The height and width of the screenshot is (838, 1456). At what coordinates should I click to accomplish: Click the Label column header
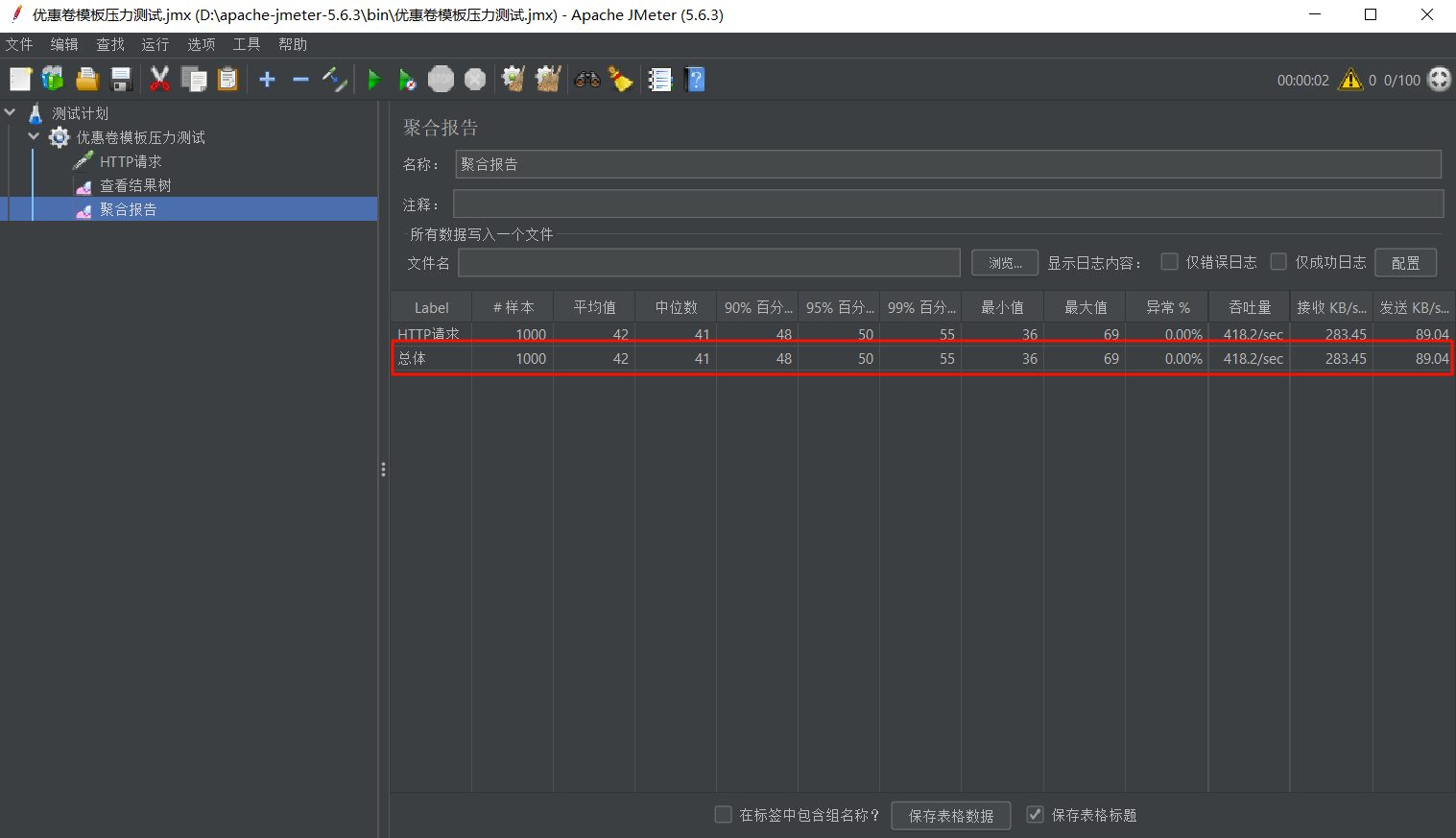[x=431, y=307]
